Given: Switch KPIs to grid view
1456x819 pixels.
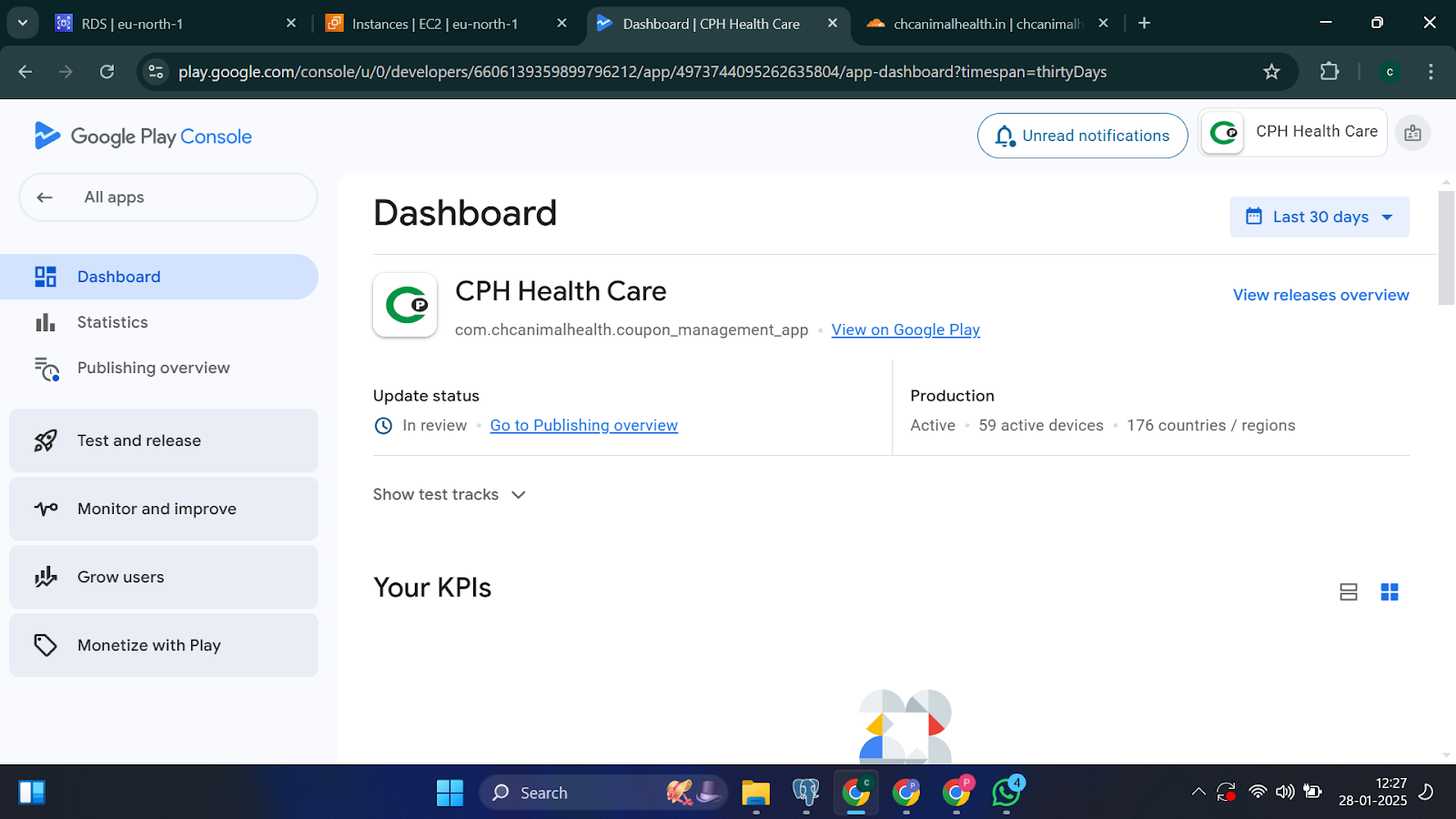Looking at the screenshot, I should 1390,592.
